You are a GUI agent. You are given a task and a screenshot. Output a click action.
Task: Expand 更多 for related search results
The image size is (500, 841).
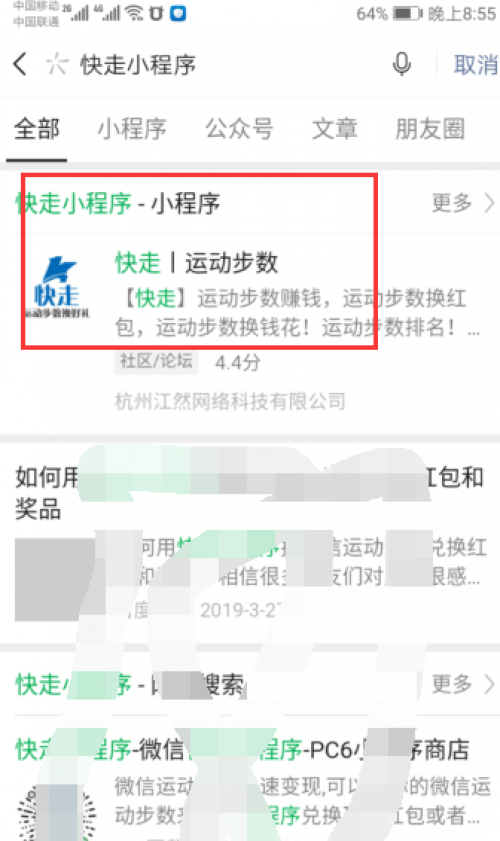click(x=462, y=684)
